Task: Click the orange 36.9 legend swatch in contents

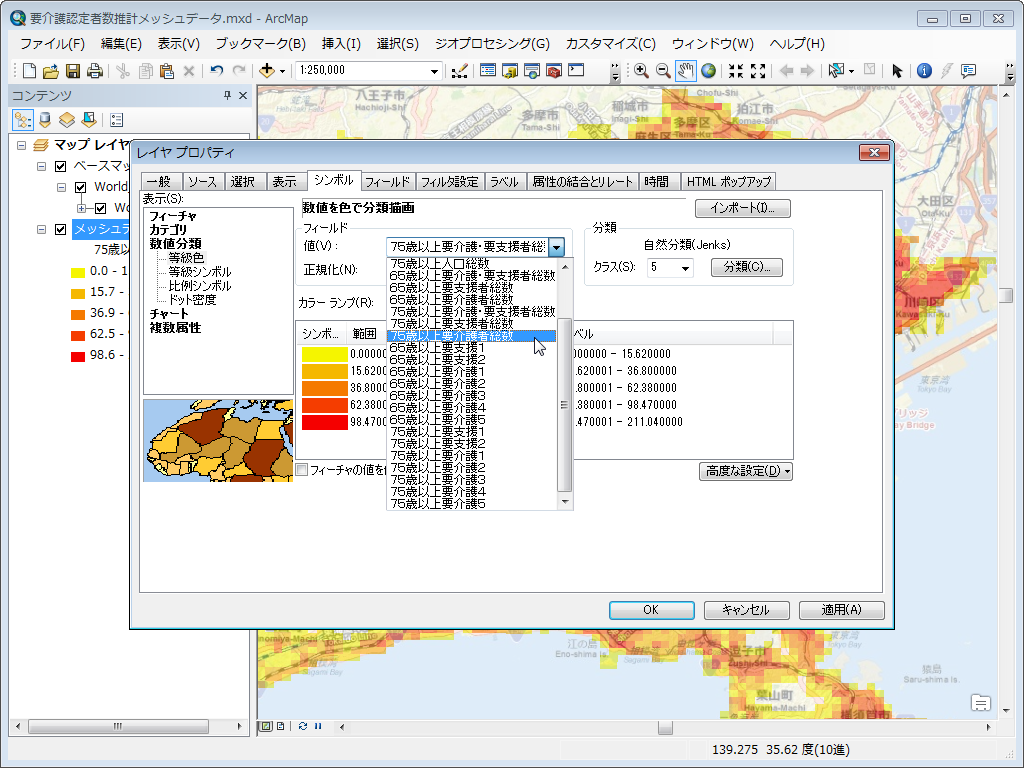Action: tap(78, 314)
